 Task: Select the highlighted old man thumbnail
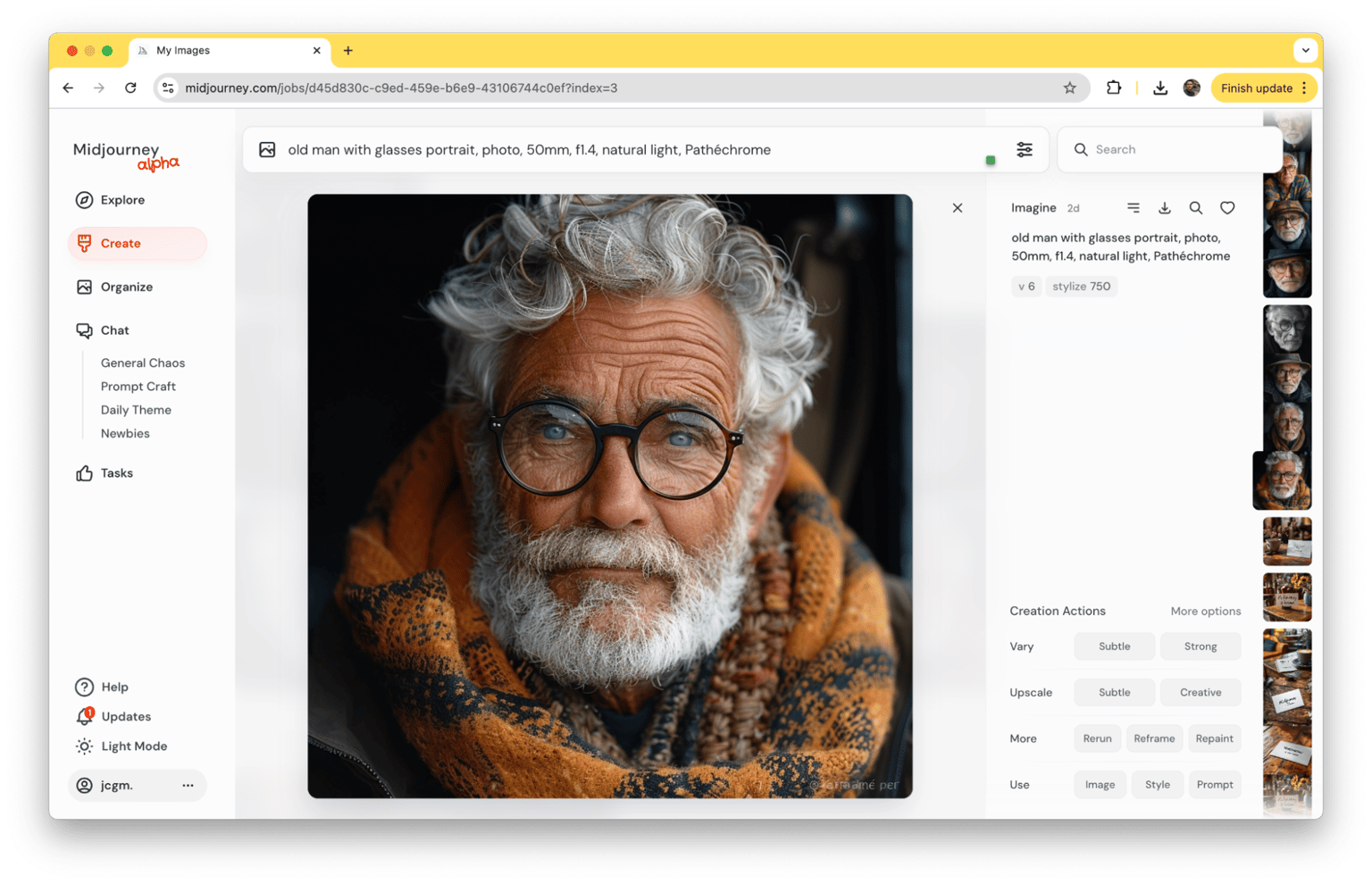(x=1282, y=480)
